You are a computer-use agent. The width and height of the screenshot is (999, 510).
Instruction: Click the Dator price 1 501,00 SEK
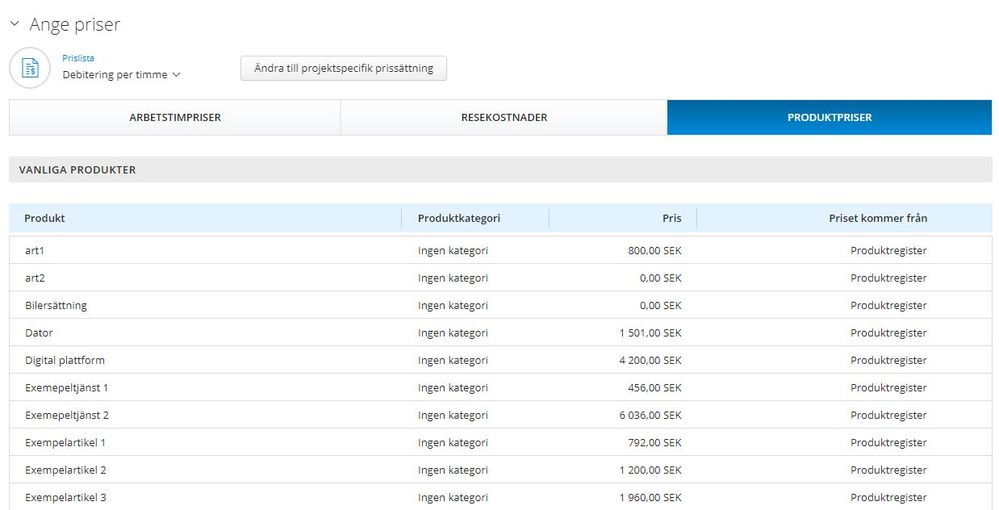coord(650,333)
